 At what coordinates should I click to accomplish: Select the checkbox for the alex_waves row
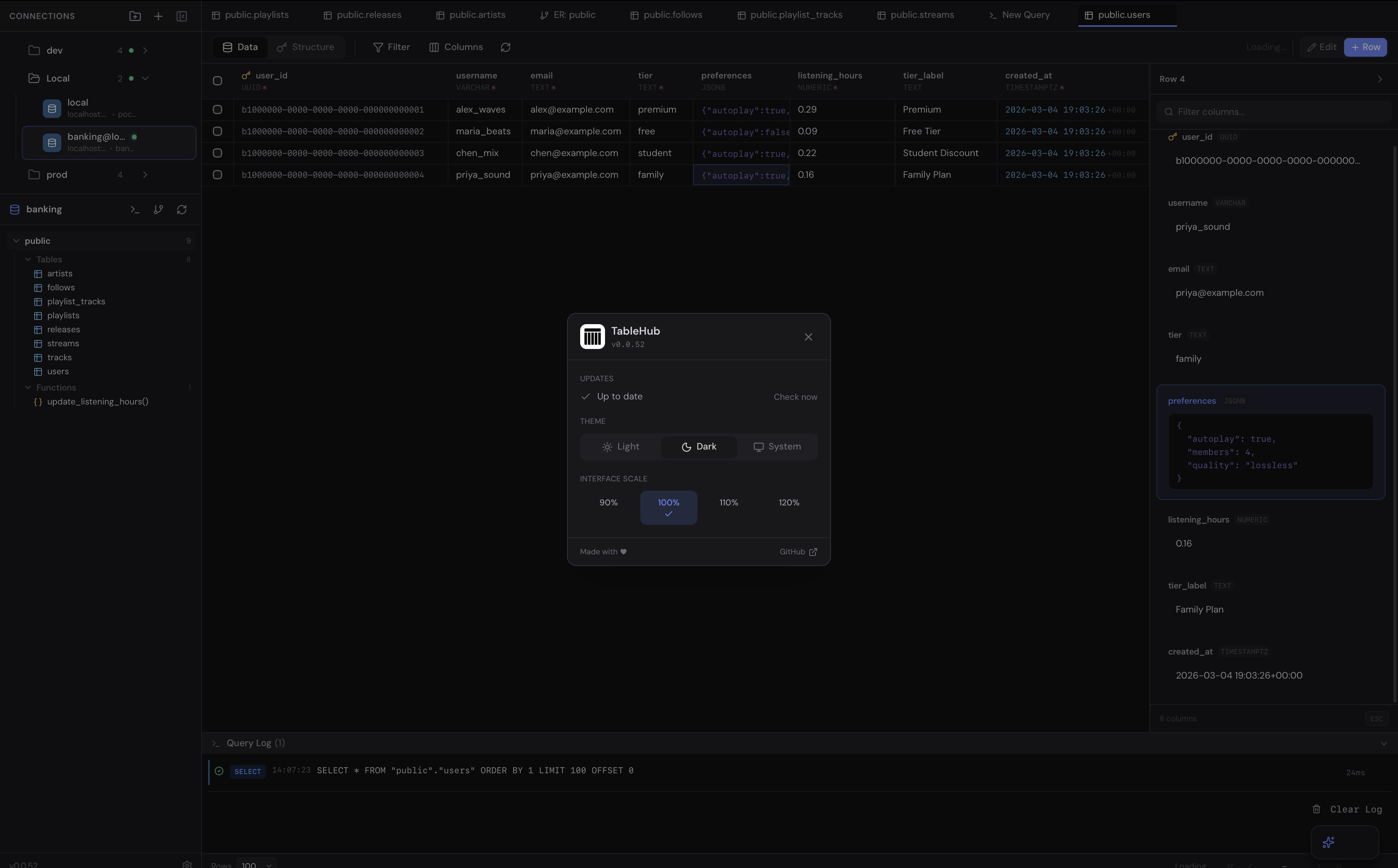pos(217,109)
